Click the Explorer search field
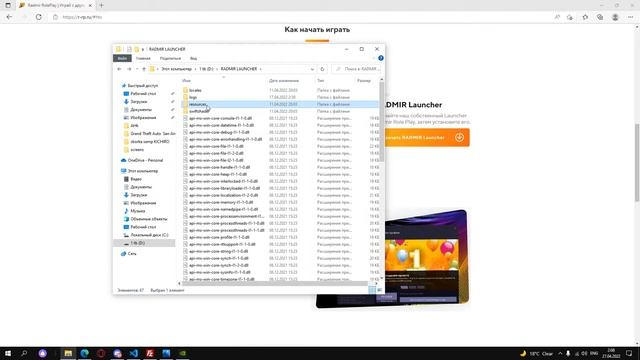This screenshot has height=360, width=640. pyautogui.click(x=356, y=69)
